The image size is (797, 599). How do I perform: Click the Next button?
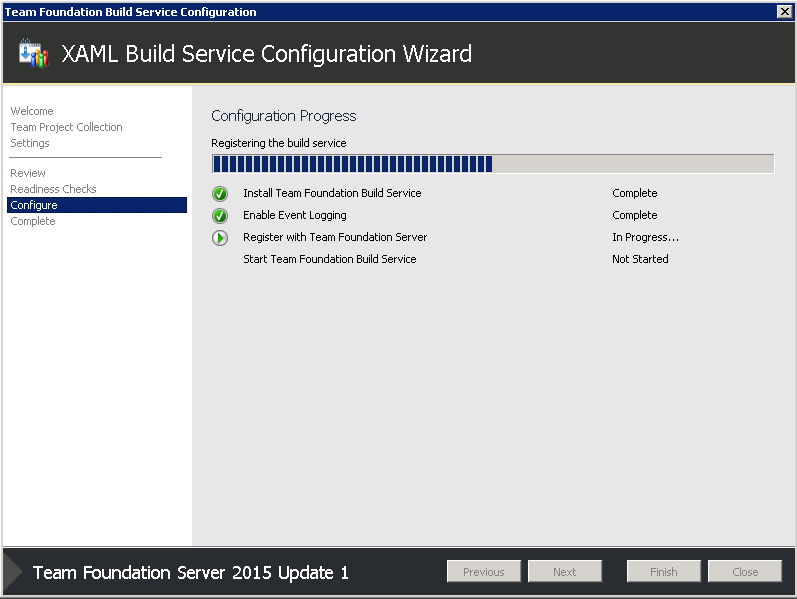point(564,572)
